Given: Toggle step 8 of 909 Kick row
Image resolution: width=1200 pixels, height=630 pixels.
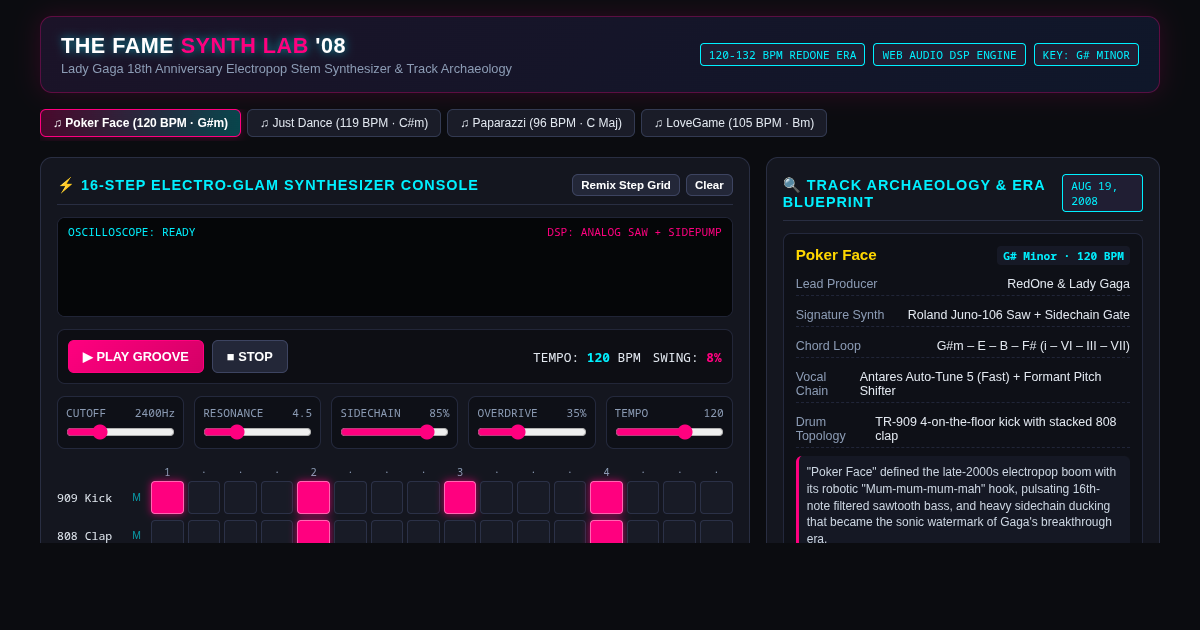Looking at the screenshot, I should [423, 498].
